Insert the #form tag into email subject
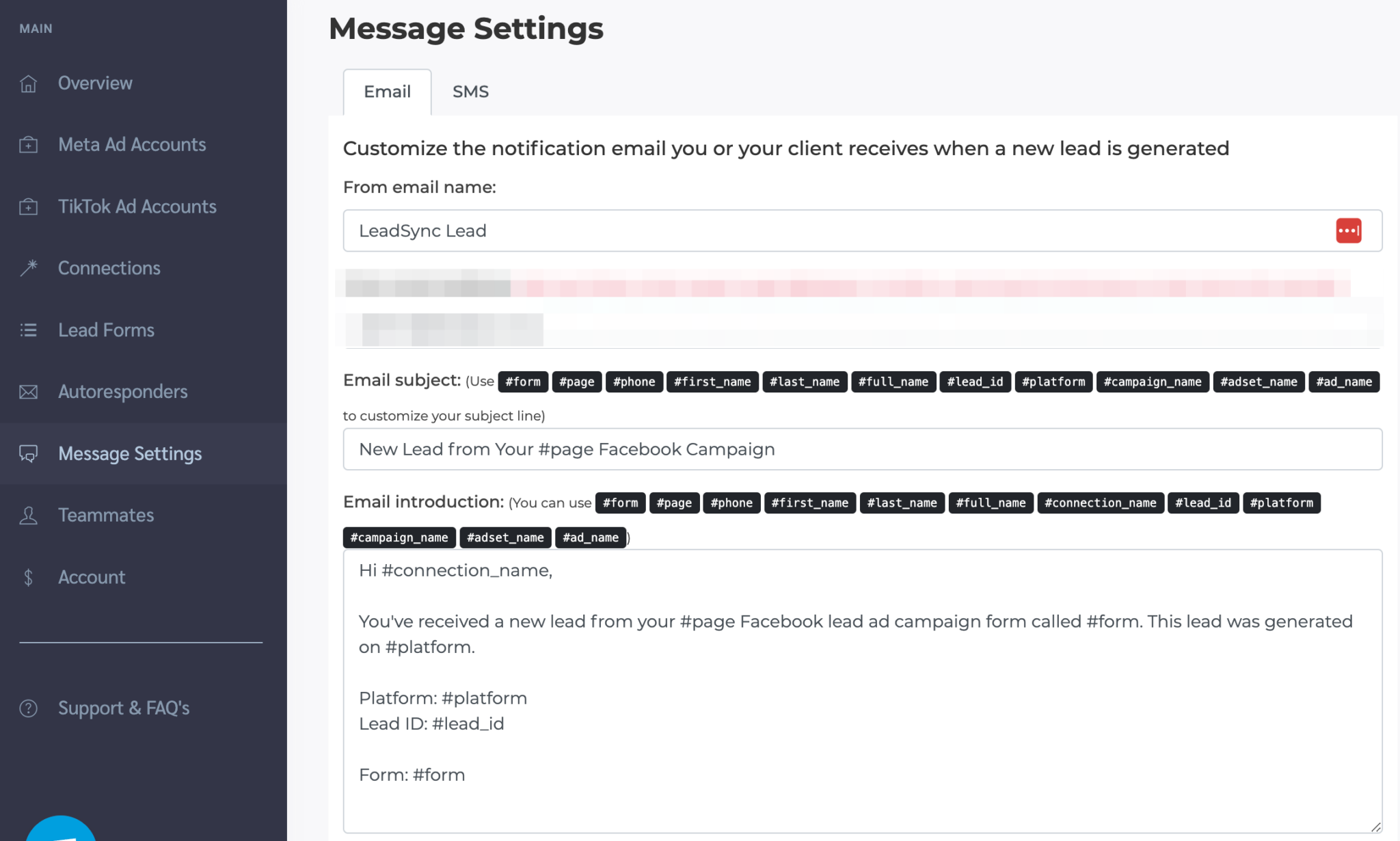1400x841 pixels. coord(523,382)
